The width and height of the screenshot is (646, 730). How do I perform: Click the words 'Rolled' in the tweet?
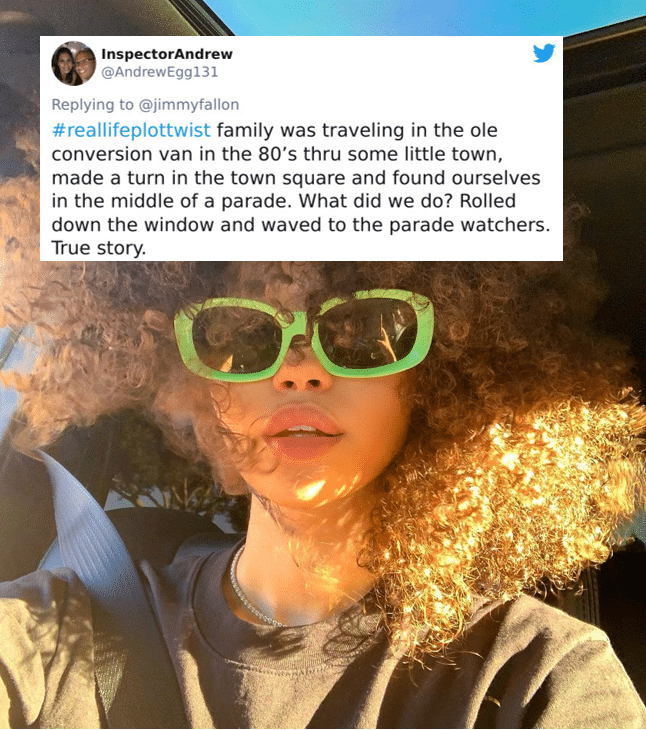click(488, 201)
